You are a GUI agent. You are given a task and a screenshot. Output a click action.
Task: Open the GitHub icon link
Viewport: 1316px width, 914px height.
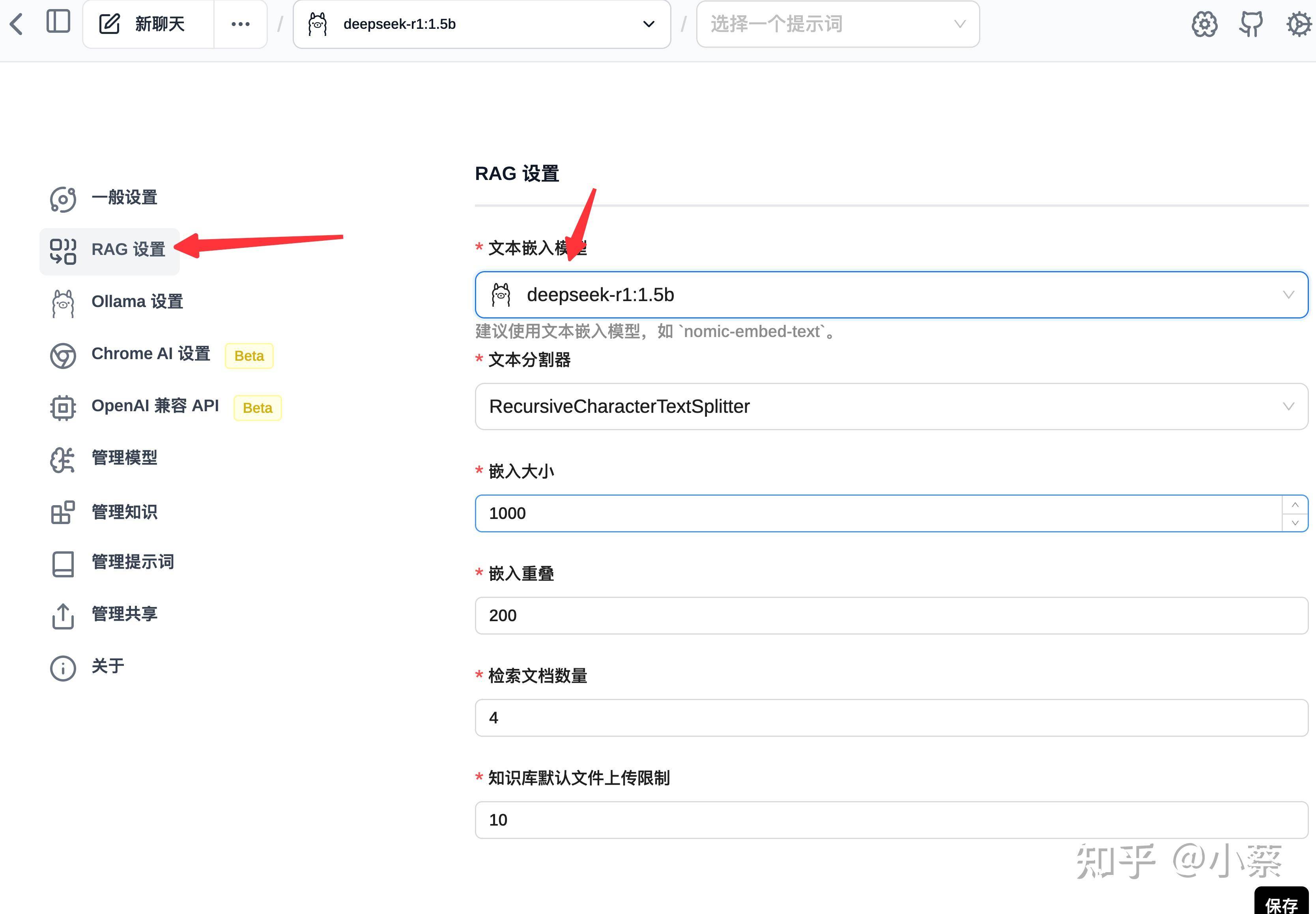pyautogui.click(x=1251, y=24)
